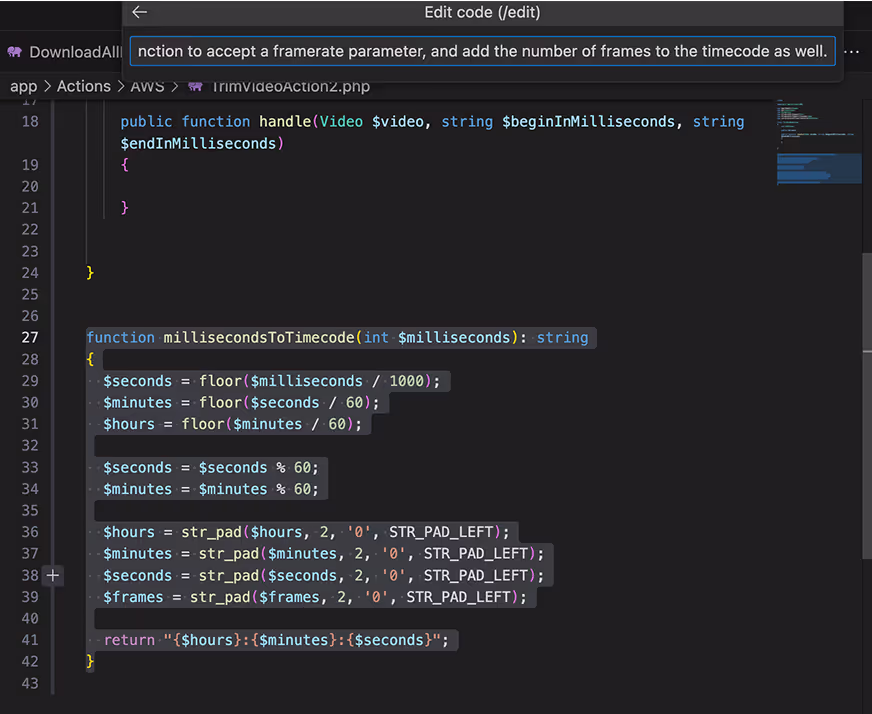Click the PHP file icon in the breadcrumb

(195, 86)
